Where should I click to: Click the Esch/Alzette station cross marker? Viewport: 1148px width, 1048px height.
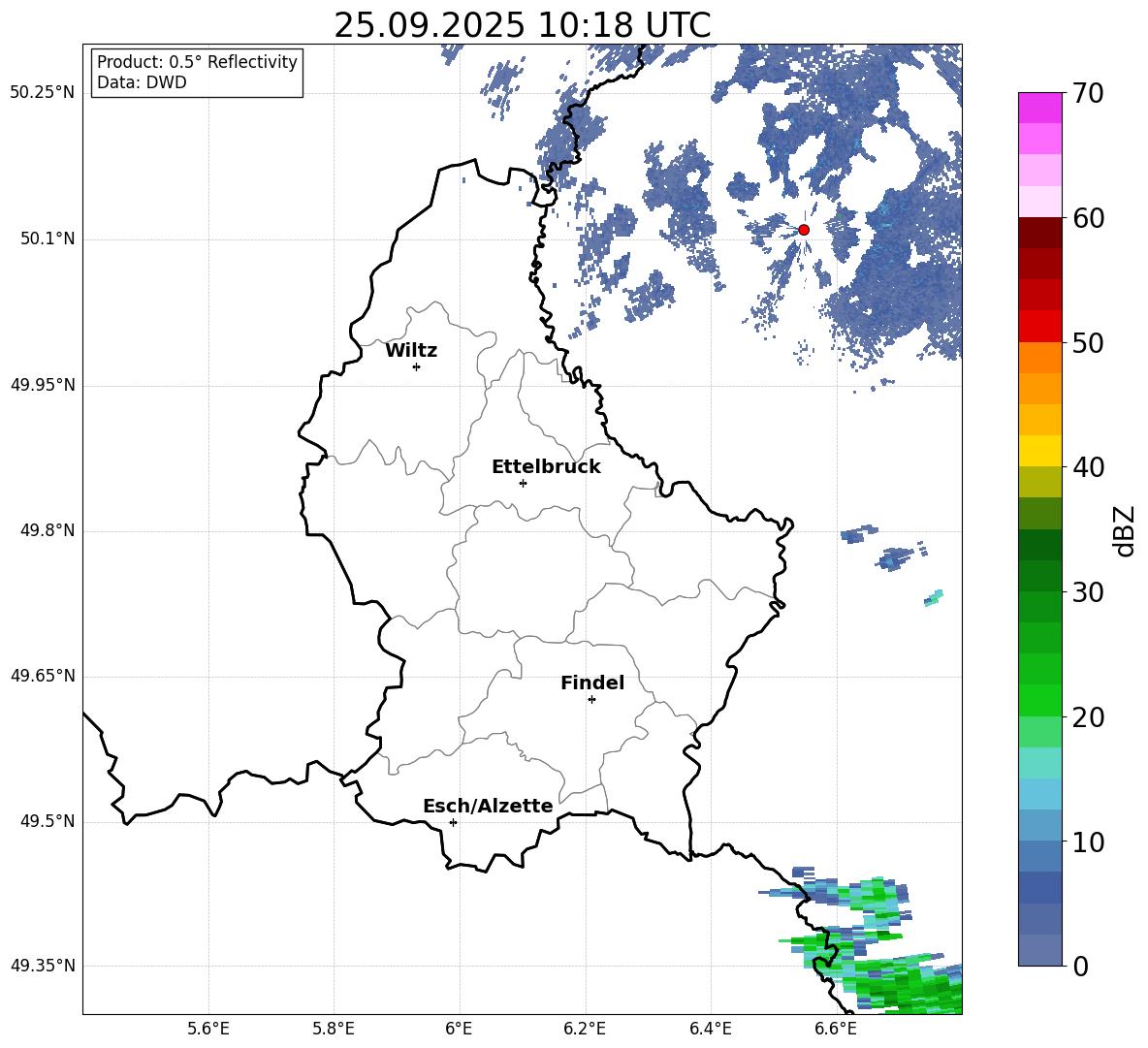(453, 822)
